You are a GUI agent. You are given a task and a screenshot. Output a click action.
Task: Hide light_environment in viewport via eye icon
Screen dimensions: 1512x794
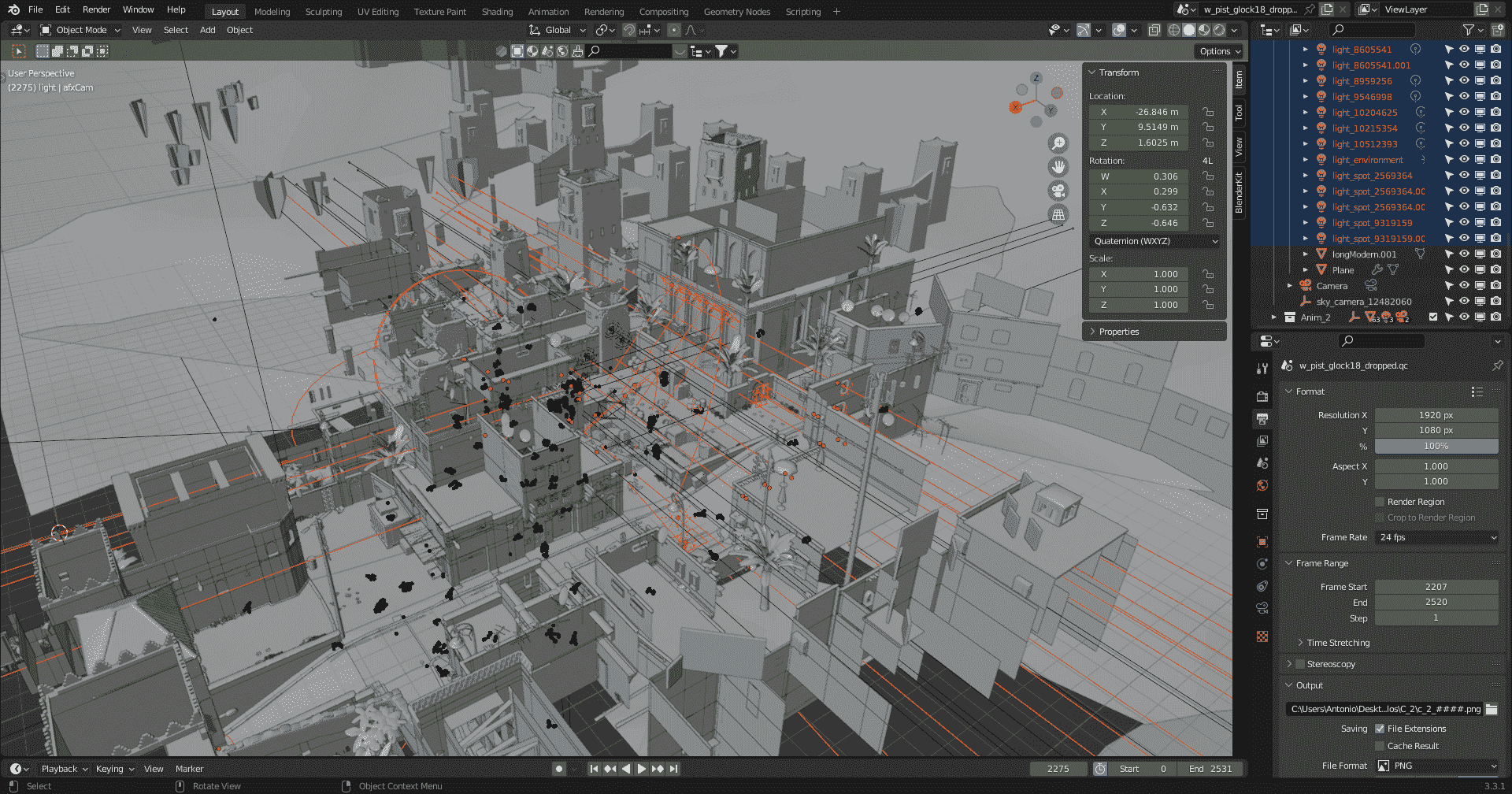tap(1464, 160)
